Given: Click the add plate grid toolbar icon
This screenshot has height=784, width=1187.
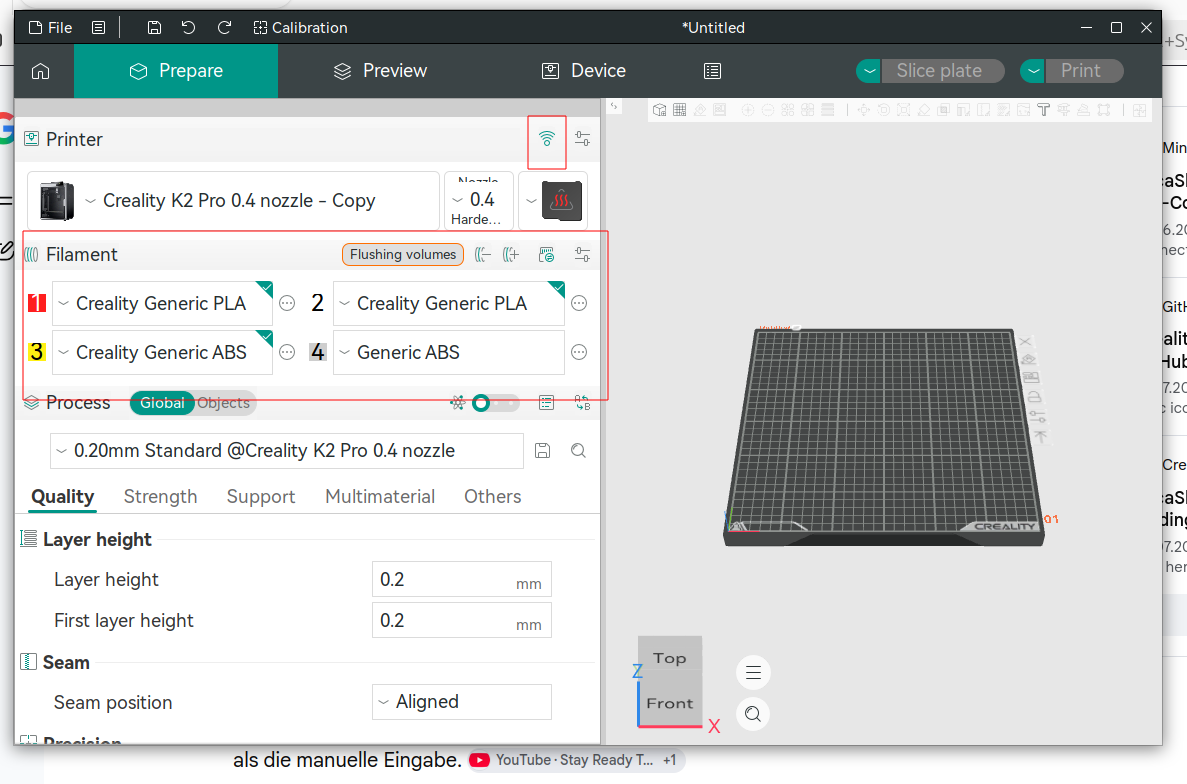Looking at the screenshot, I should pos(680,110).
